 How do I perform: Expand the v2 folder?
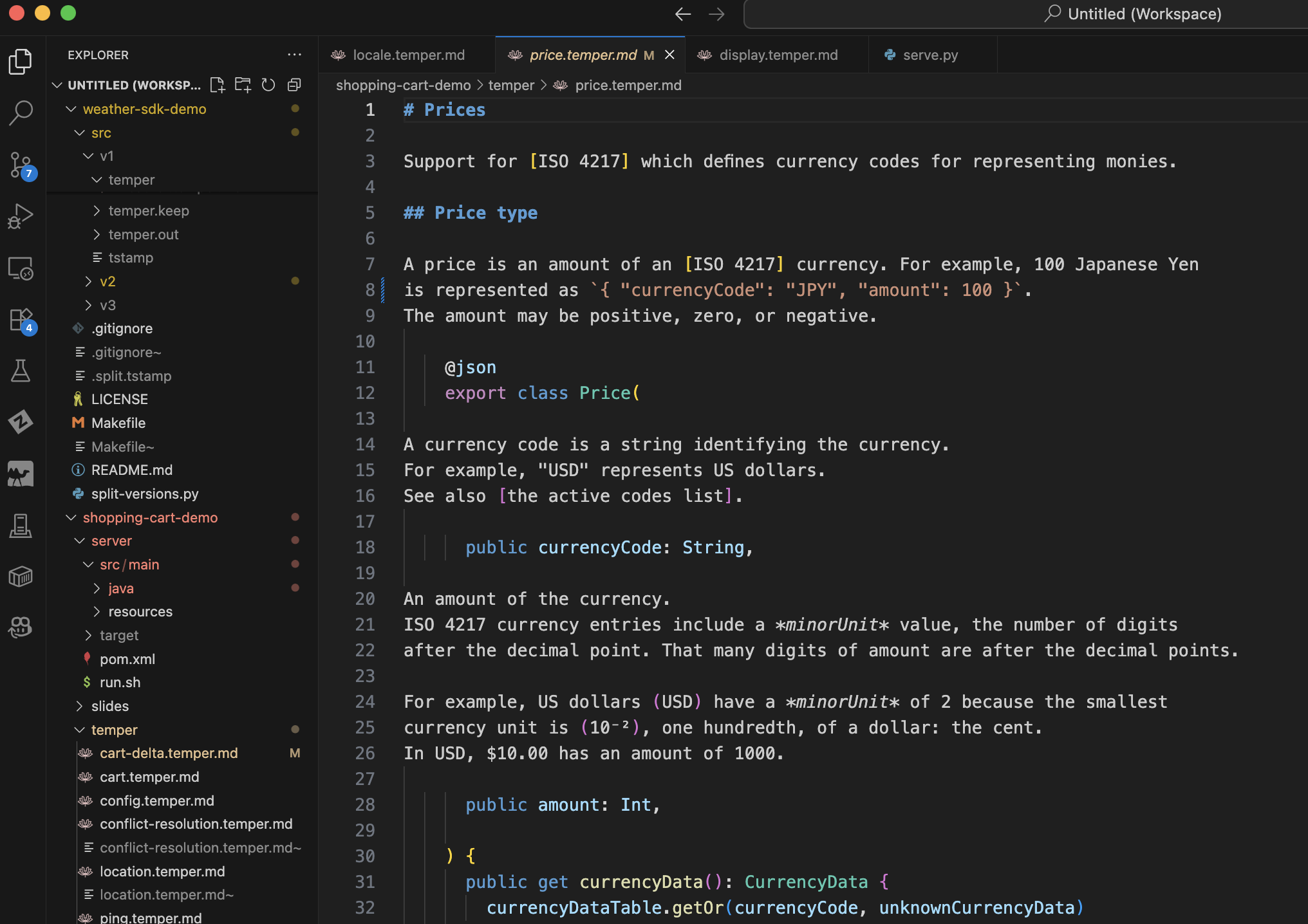[107, 282]
